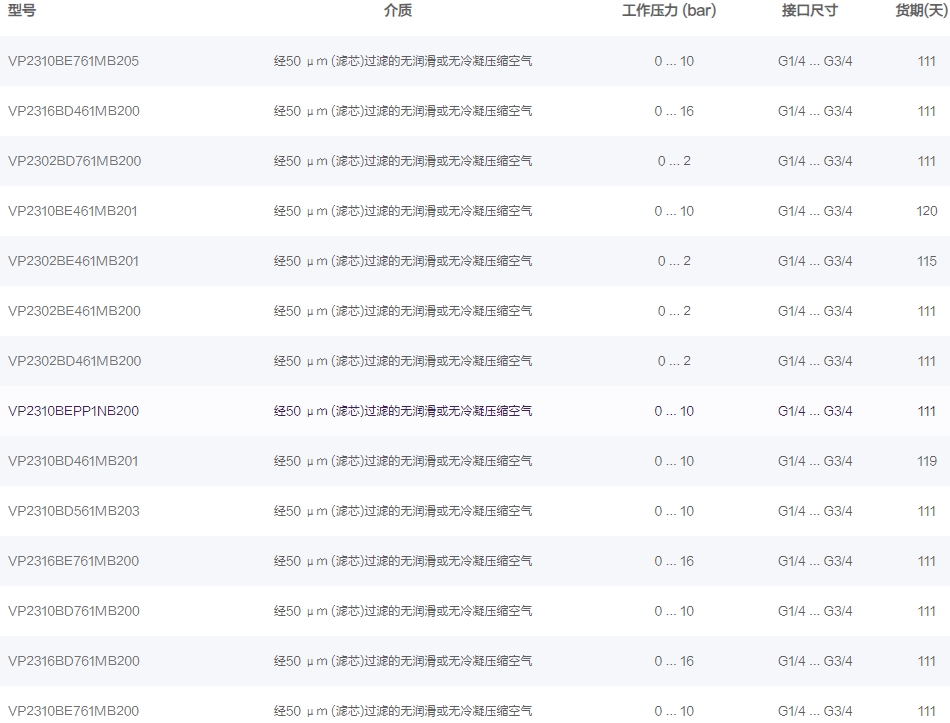The width and height of the screenshot is (950, 723).
Task: Click pressure 0 ... 16 for VP2316BD461MB200
Action: coord(674,111)
